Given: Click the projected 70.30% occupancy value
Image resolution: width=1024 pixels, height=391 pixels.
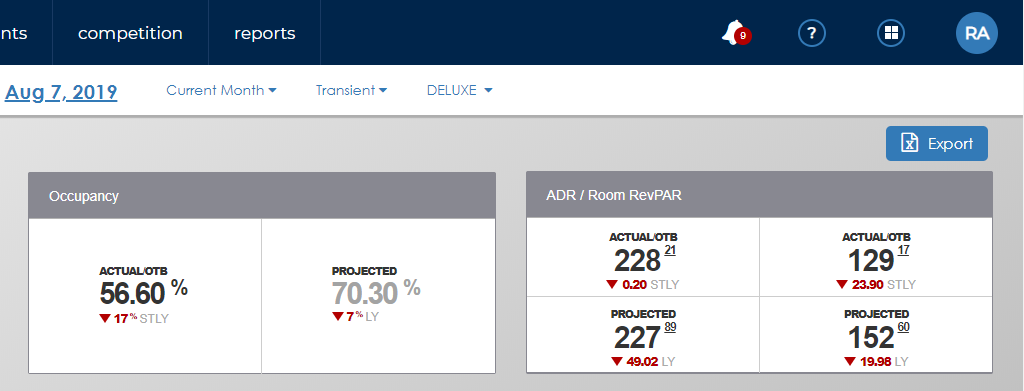Looking at the screenshot, I should pos(376,292).
